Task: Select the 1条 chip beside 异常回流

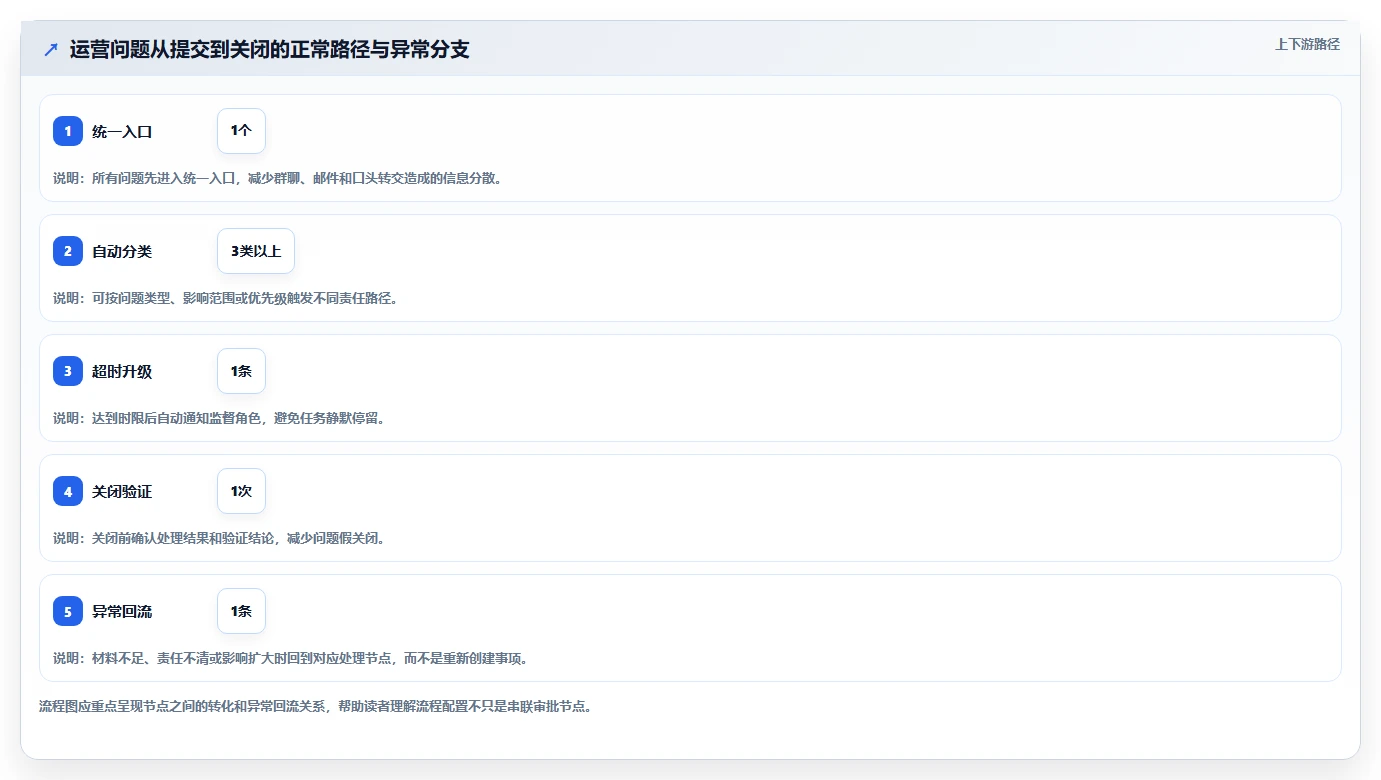Action: pyautogui.click(x=241, y=611)
